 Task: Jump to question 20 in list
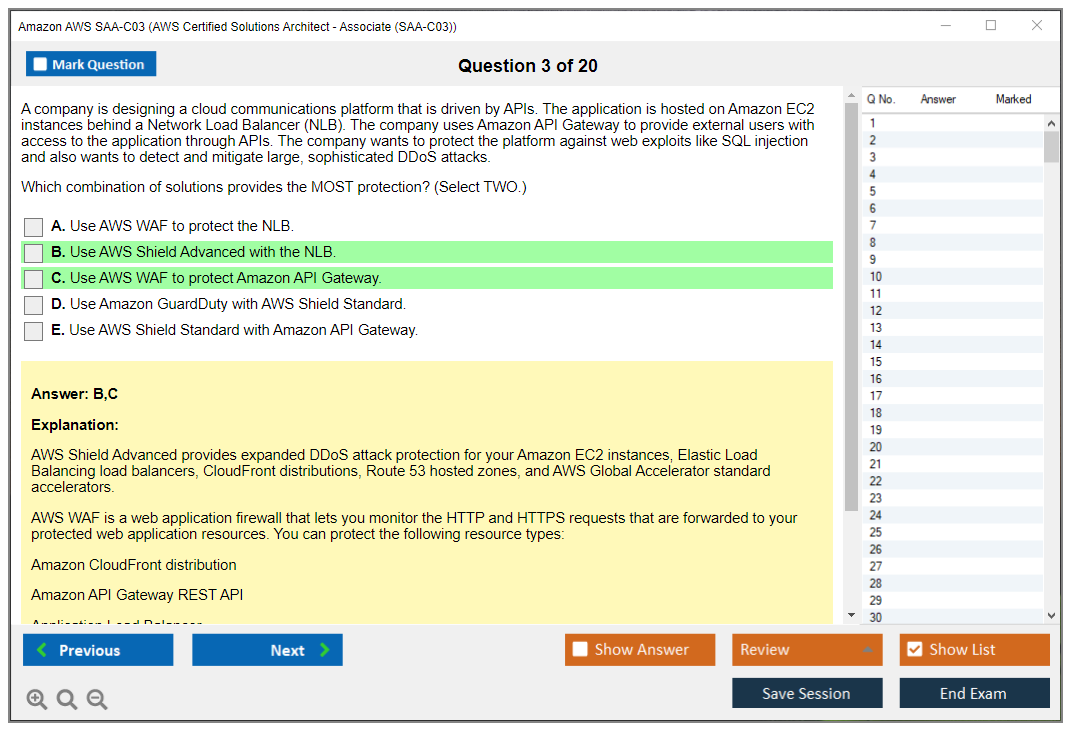(x=876, y=447)
